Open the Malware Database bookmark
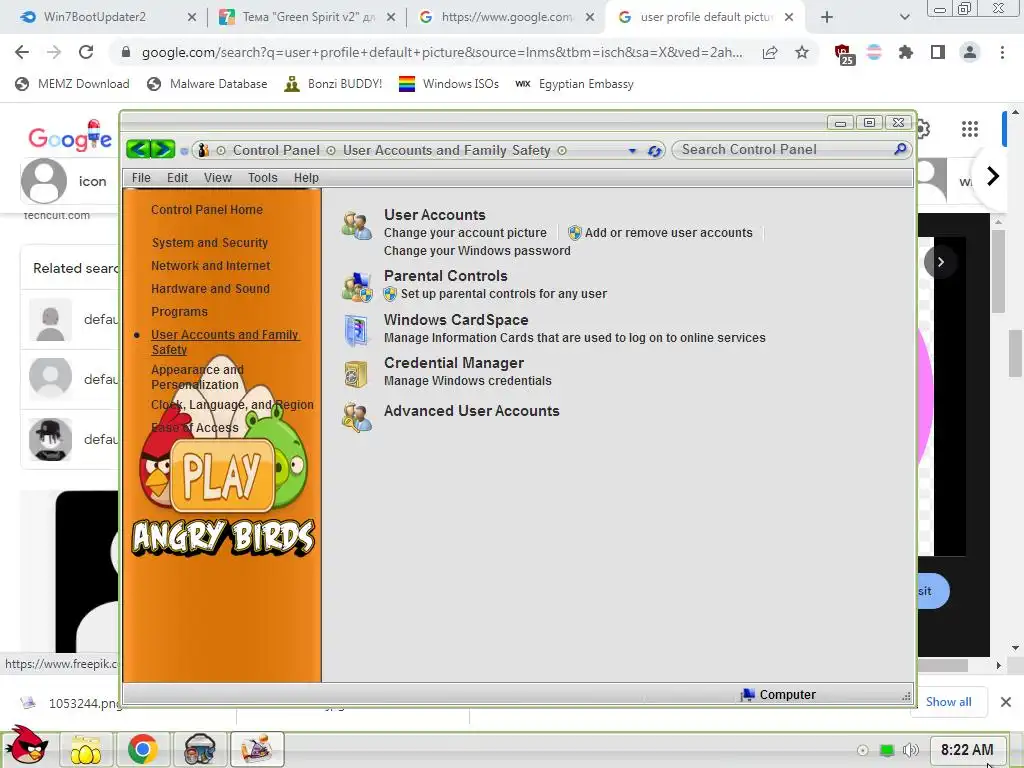Image resolution: width=1024 pixels, height=768 pixels. tap(208, 84)
